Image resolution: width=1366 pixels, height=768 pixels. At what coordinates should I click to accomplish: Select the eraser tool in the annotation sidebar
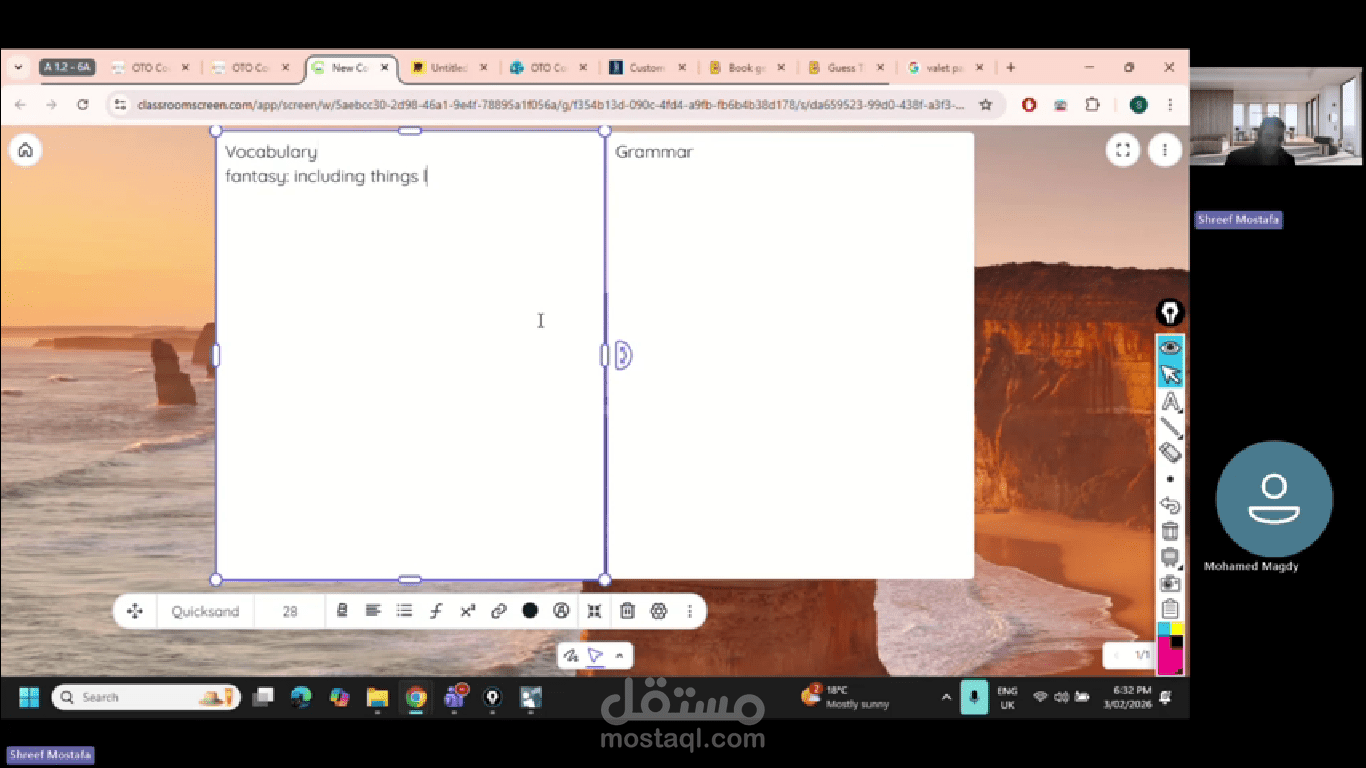(x=1170, y=453)
